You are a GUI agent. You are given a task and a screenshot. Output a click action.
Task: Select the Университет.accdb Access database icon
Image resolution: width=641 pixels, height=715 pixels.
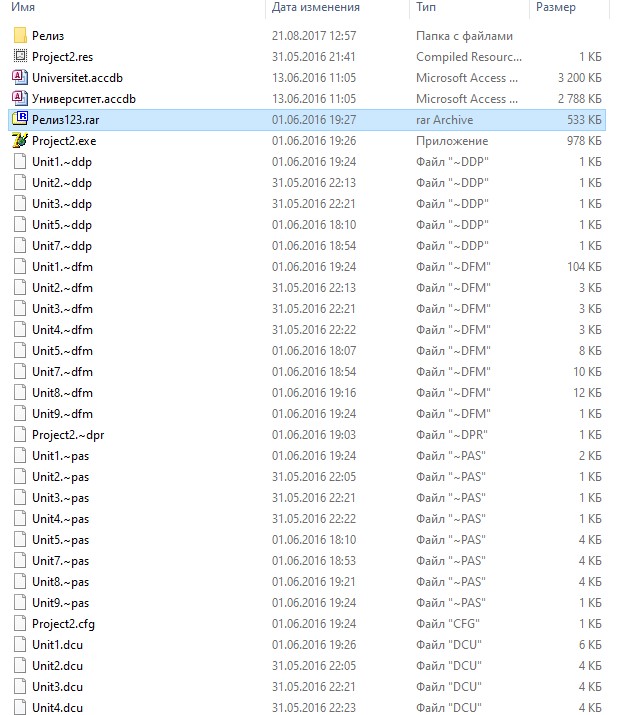point(20,99)
